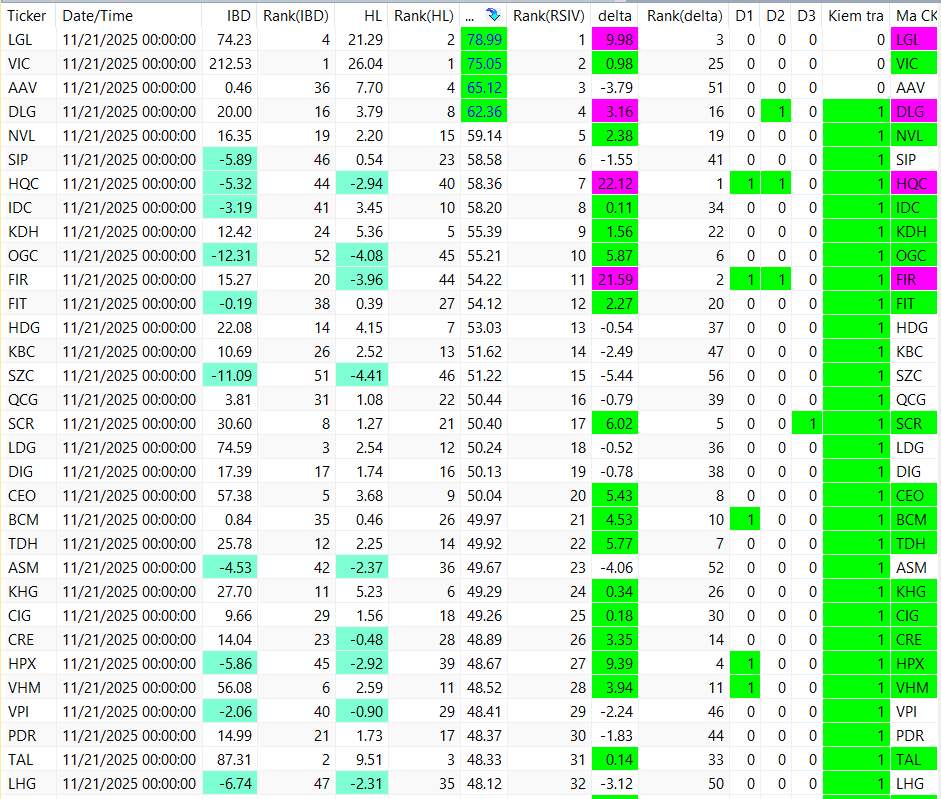
Task: Select AAV in the Ticker column
Action: click(x=22, y=88)
